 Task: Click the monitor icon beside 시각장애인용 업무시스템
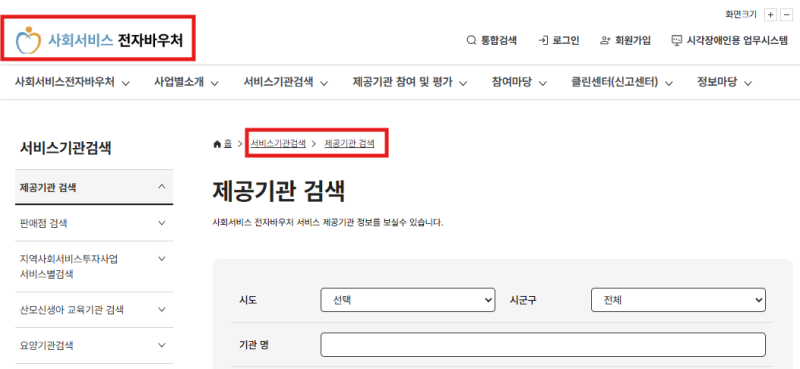point(677,40)
